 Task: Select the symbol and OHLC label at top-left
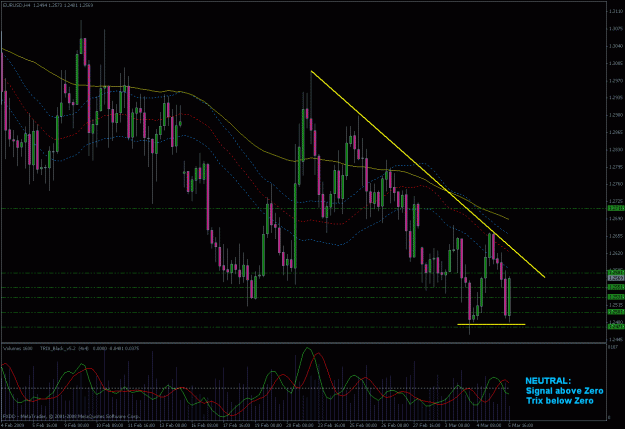[x=48, y=6]
